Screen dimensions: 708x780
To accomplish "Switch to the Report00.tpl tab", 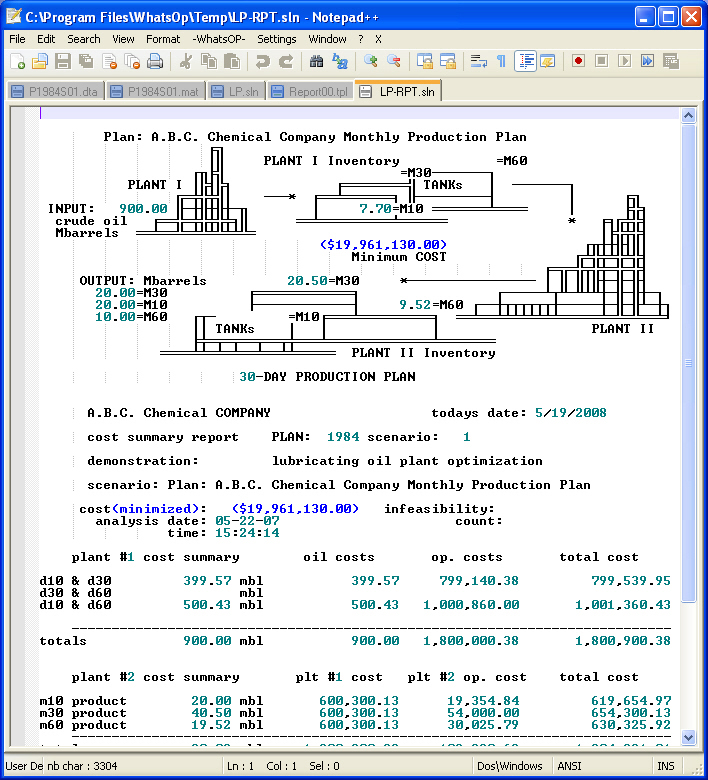I will point(310,92).
